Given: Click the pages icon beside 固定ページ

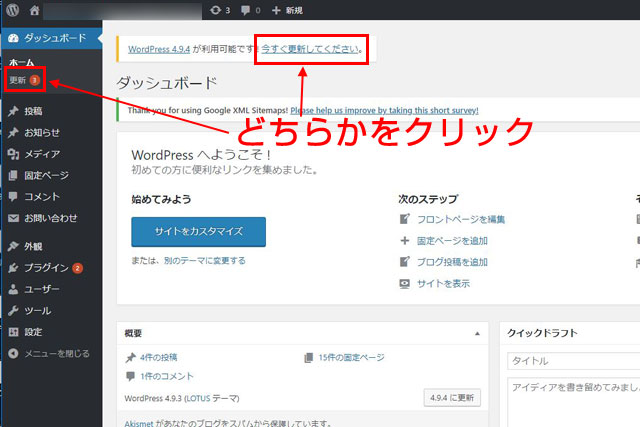Looking at the screenshot, I should (x=13, y=175).
